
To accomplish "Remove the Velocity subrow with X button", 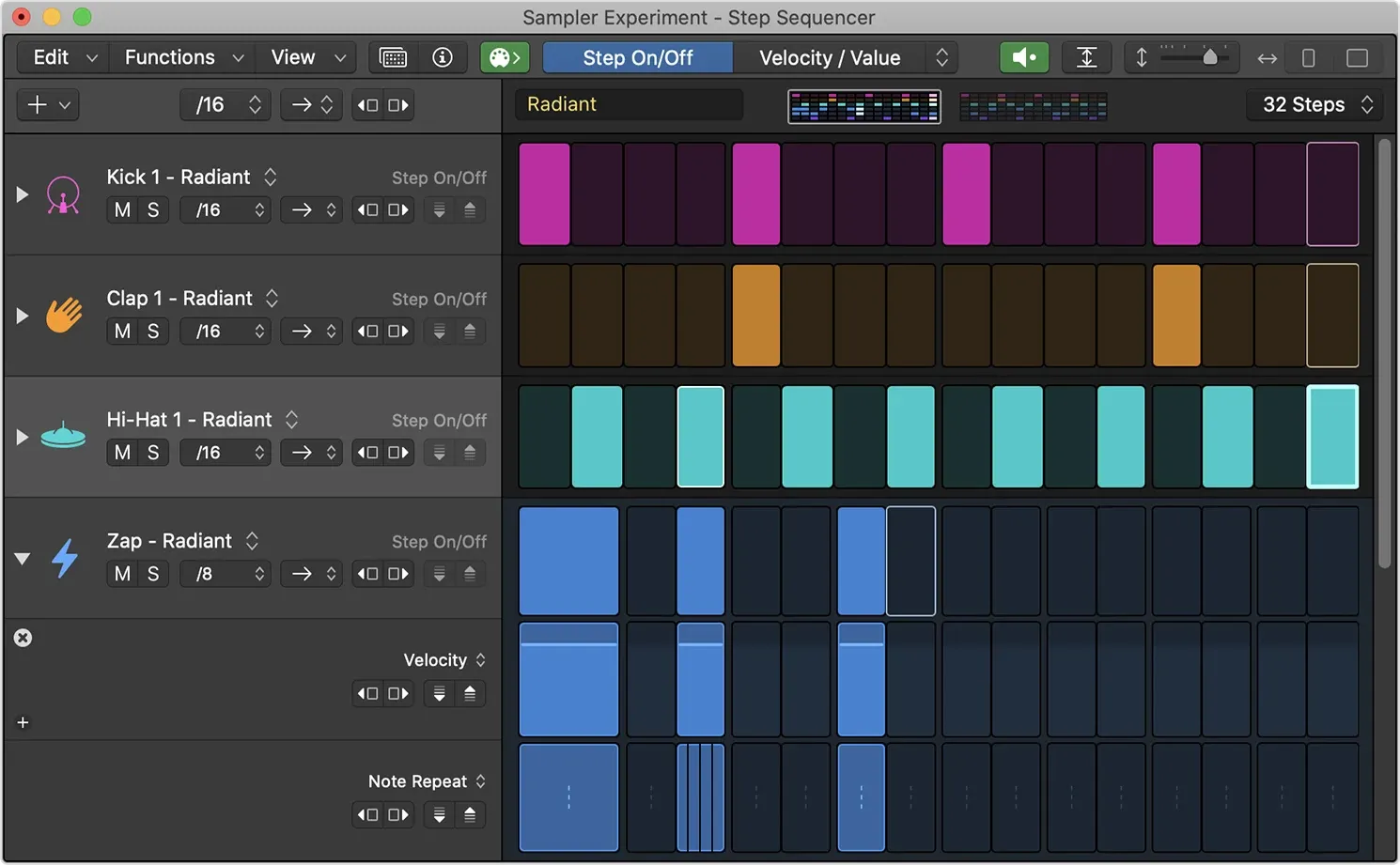I will (x=23, y=638).
